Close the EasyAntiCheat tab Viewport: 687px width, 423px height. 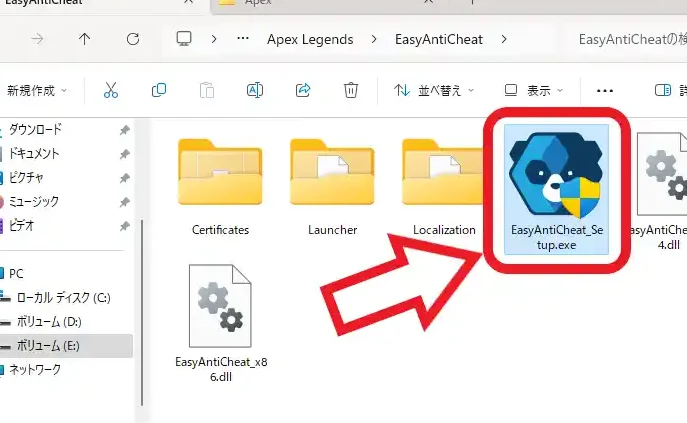(x=188, y=2)
